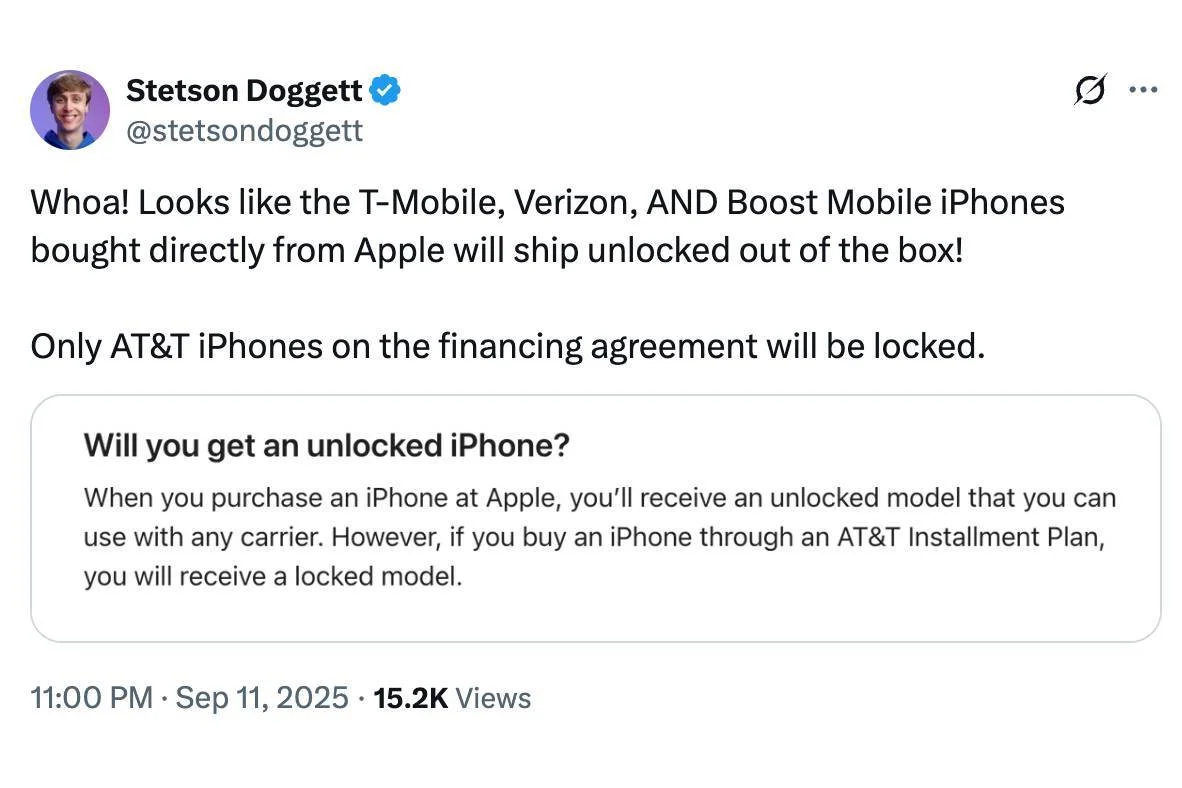Click the 'Only AT&T iPhones' sentence
The height and width of the screenshot is (788, 1182).
pos(507,346)
